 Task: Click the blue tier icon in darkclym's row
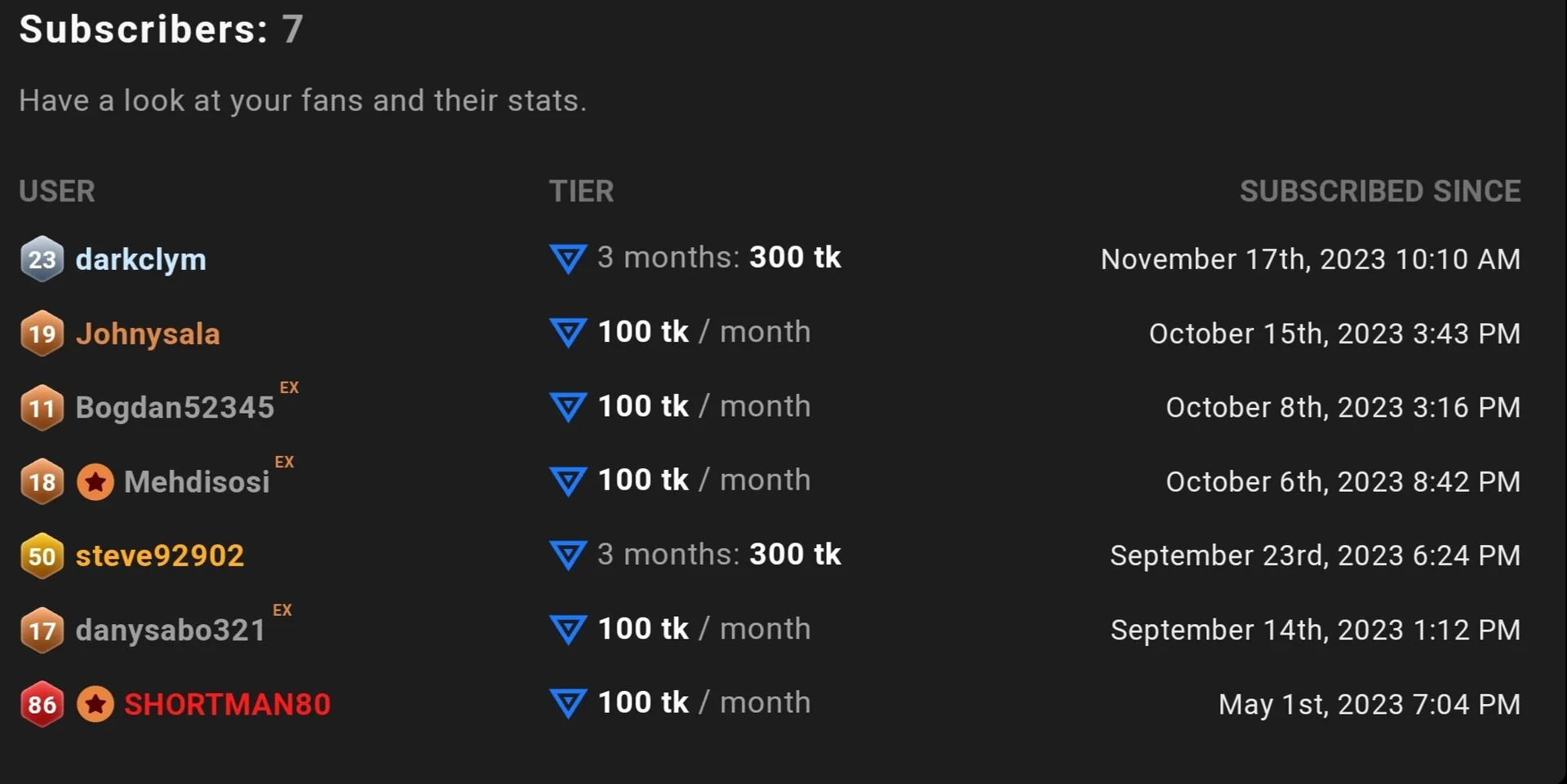[x=568, y=259]
